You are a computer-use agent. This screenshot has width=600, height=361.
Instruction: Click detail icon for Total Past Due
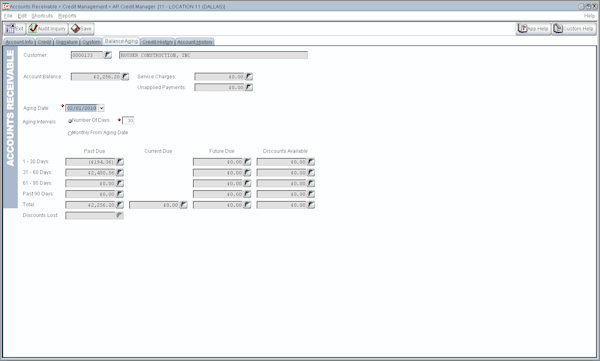120,205
